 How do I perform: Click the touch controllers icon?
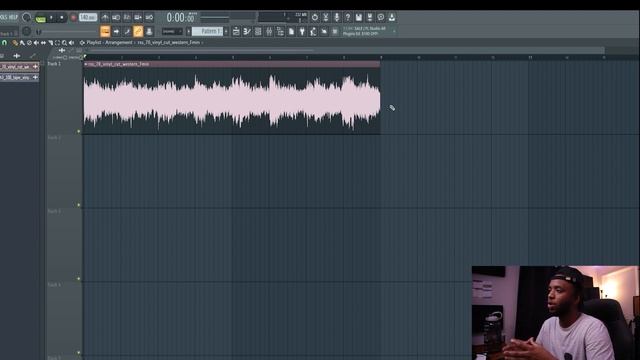click(324, 31)
